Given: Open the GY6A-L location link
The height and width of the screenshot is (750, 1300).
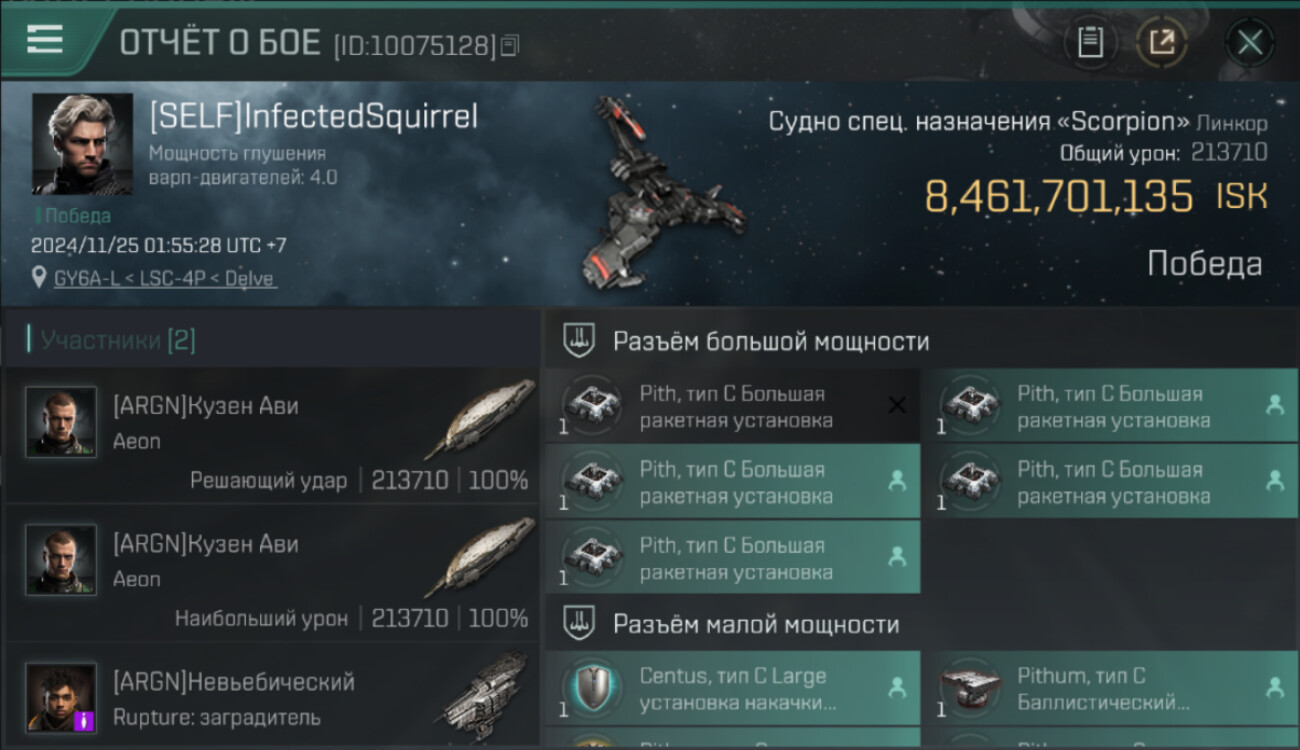Looking at the screenshot, I should pos(165,279).
